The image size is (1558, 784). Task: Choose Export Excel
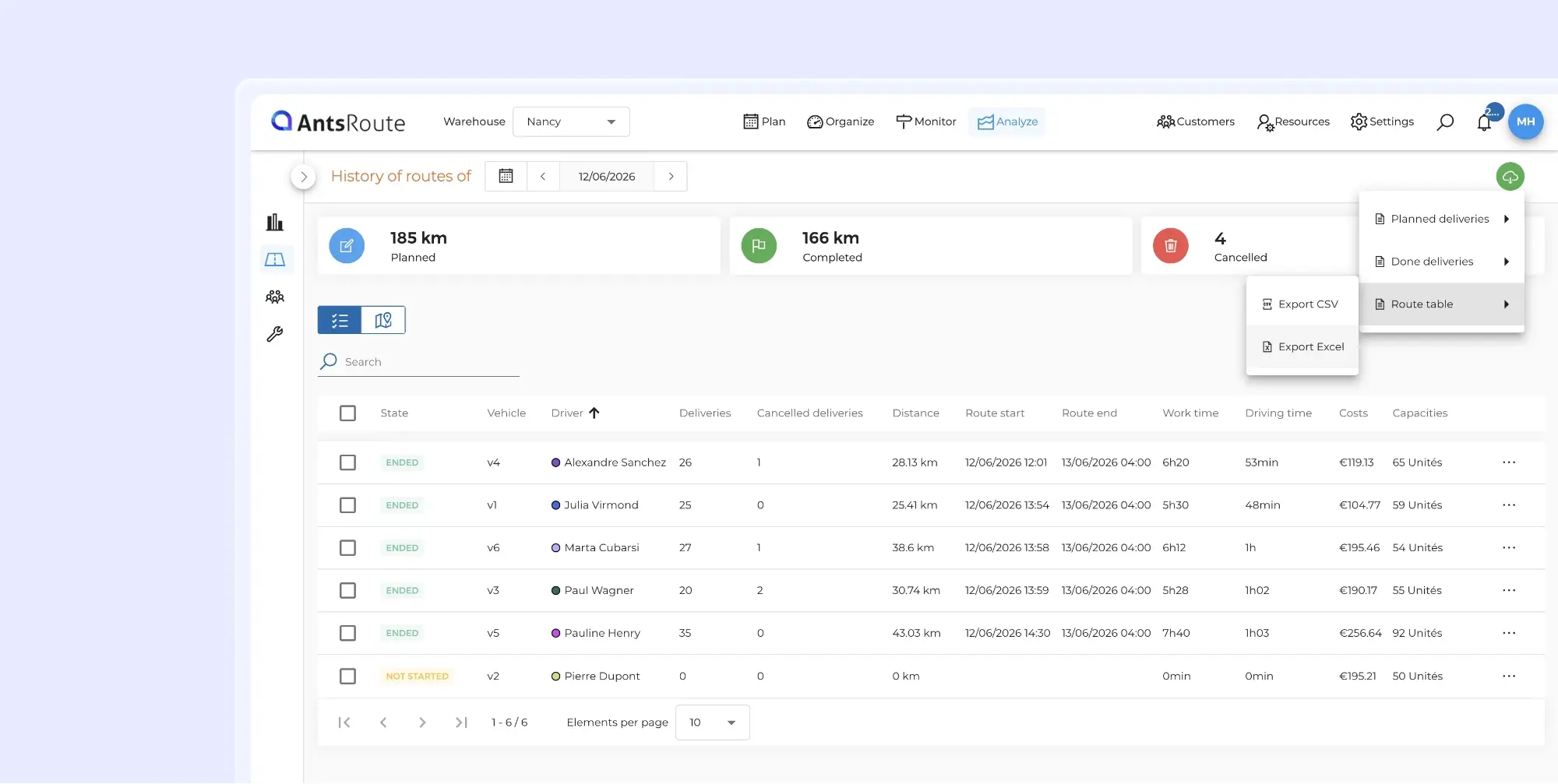[x=1302, y=347]
